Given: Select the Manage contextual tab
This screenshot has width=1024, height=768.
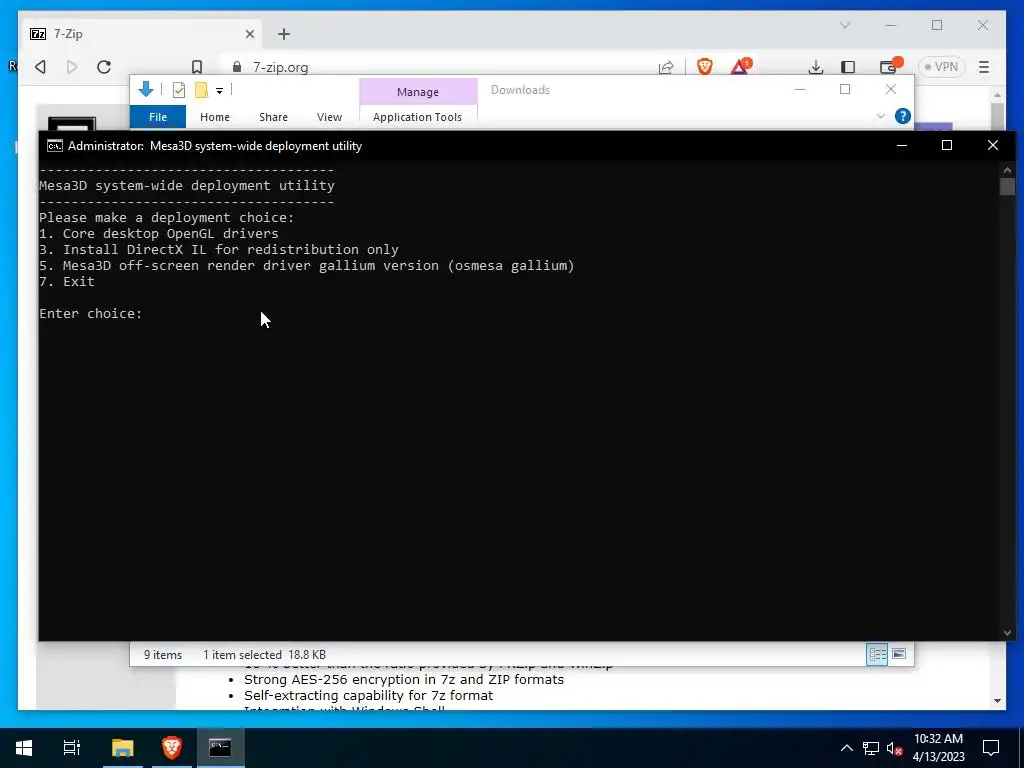Looking at the screenshot, I should coord(418,92).
